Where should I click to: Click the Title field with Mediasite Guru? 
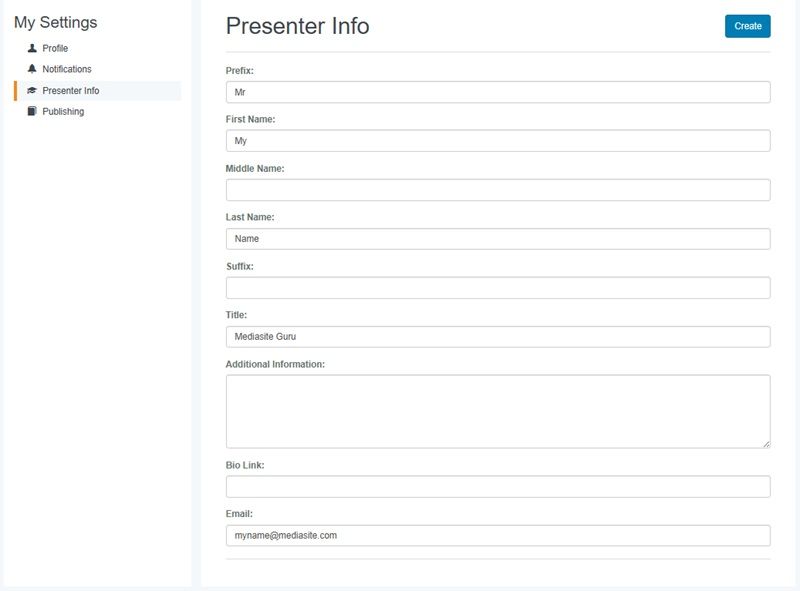click(498, 337)
